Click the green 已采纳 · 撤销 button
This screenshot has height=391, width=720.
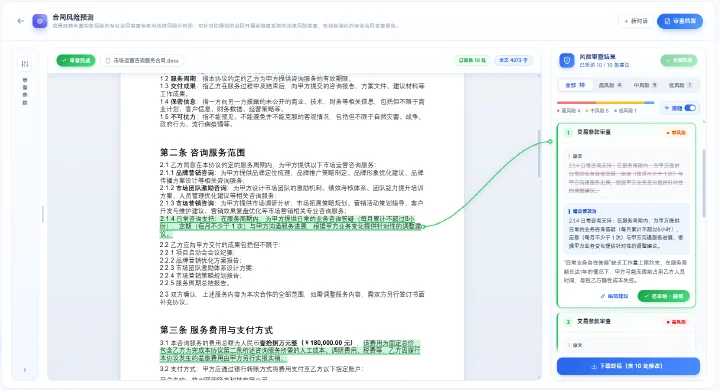(664, 296)
